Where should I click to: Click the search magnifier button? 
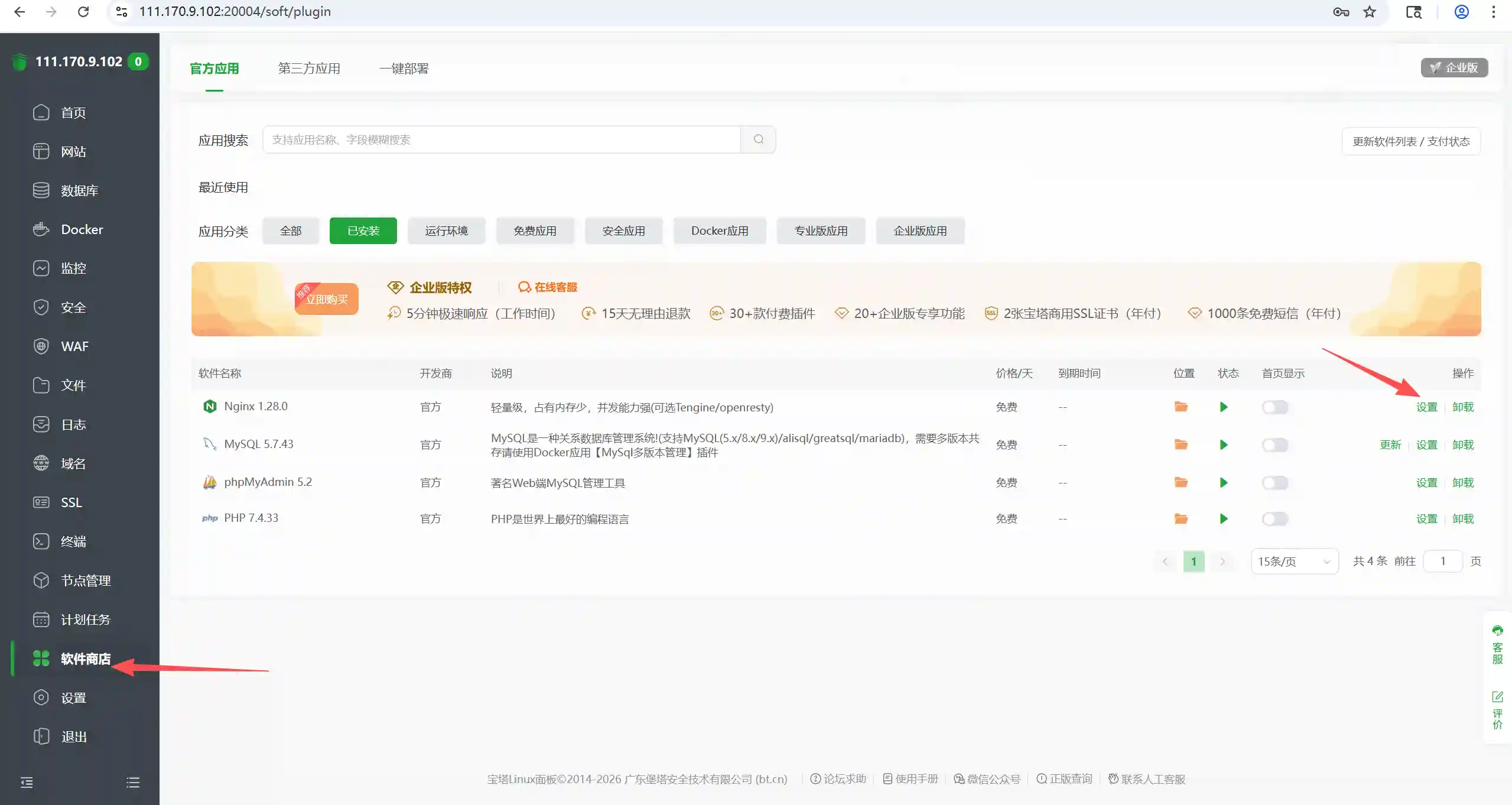point(759,139)
